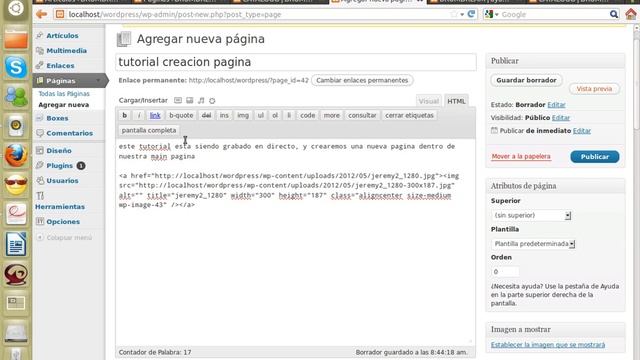Collapse the admin menu via Colapsar menú
The width and height of the screenshot is (640, 360).
64,238
